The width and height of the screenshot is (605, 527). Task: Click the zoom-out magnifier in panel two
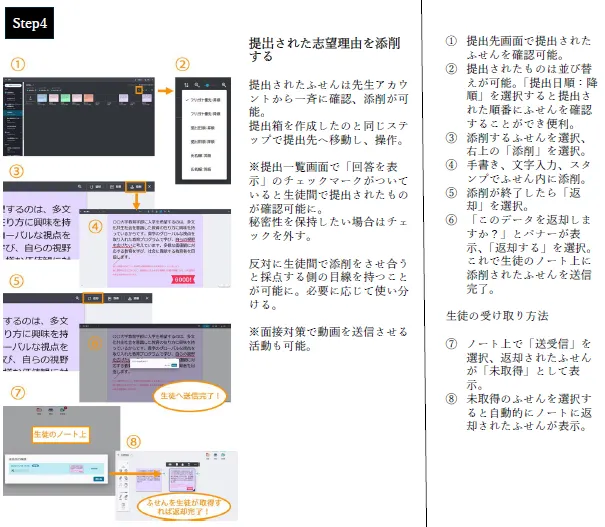click(x=198, y=86)
